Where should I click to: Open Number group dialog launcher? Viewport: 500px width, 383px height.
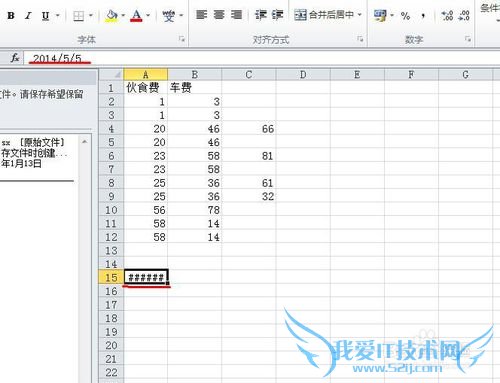click(x=468, y=39)
